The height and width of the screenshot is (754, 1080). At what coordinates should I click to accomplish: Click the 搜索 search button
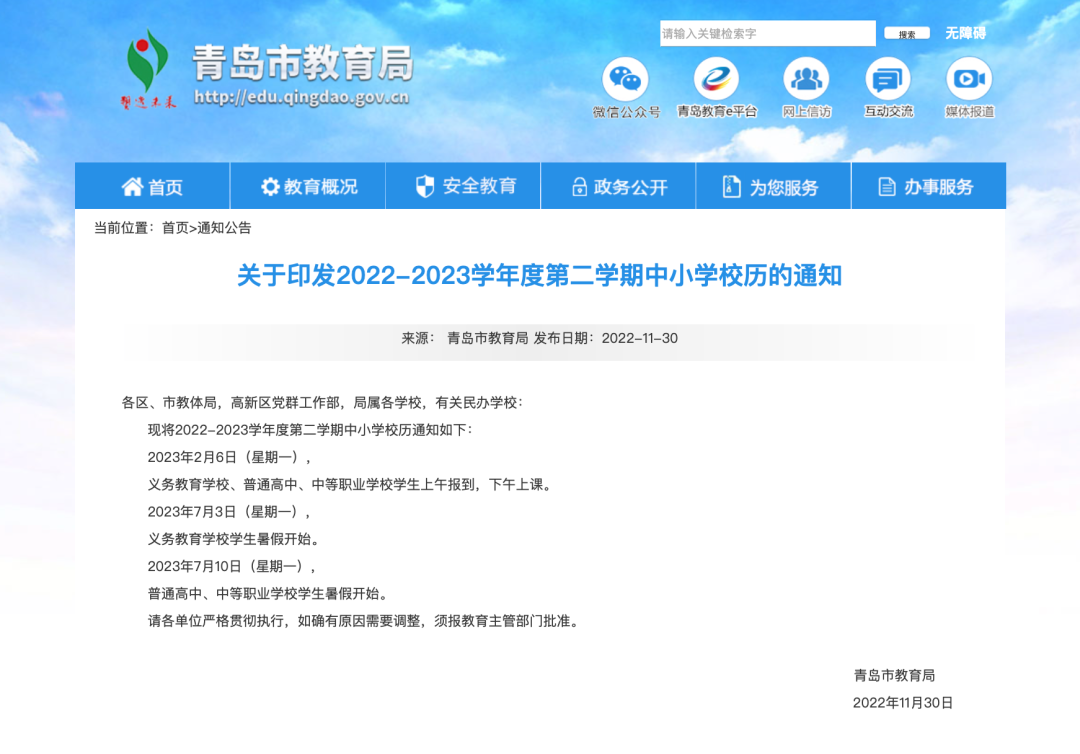point(907,33)
